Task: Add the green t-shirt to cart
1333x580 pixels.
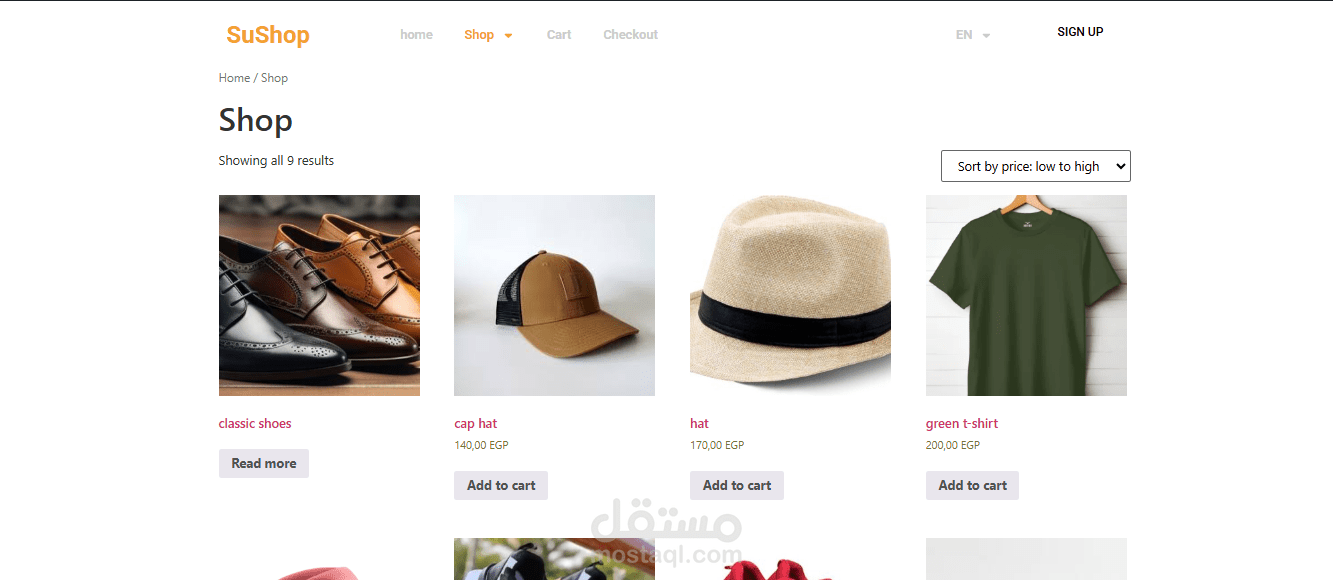Action: (x=971, y=485)
